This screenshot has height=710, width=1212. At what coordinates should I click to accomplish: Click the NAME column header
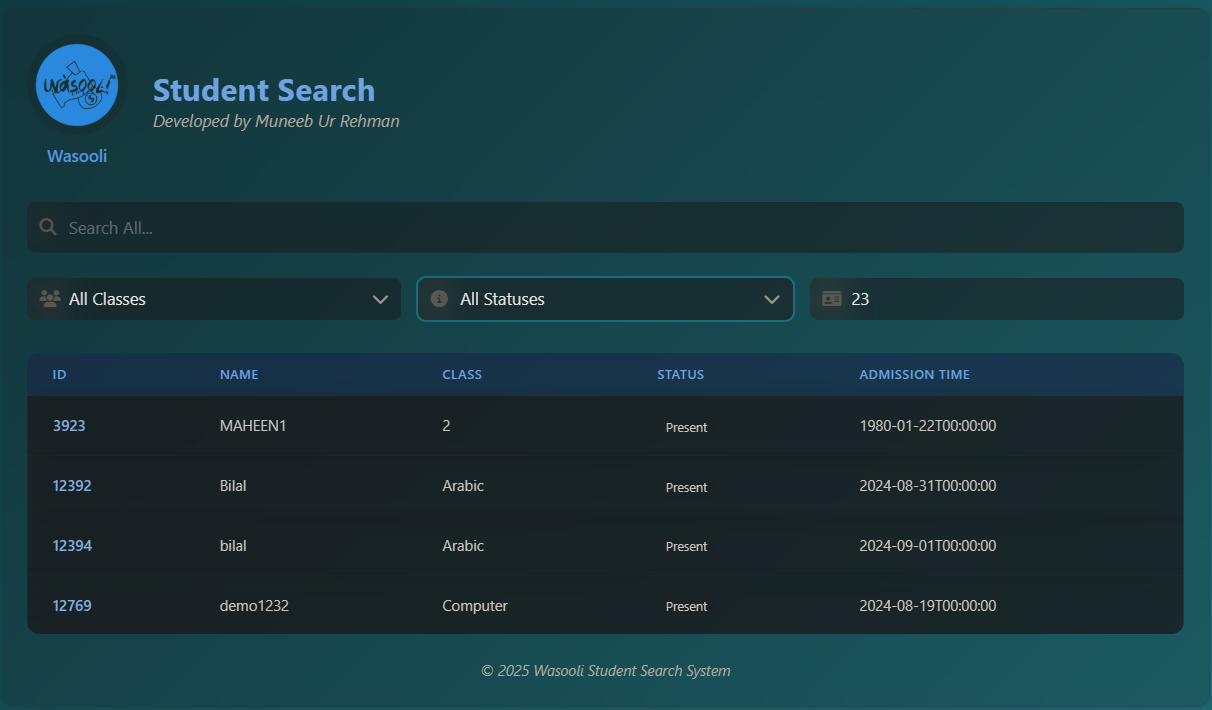[239, 375]
